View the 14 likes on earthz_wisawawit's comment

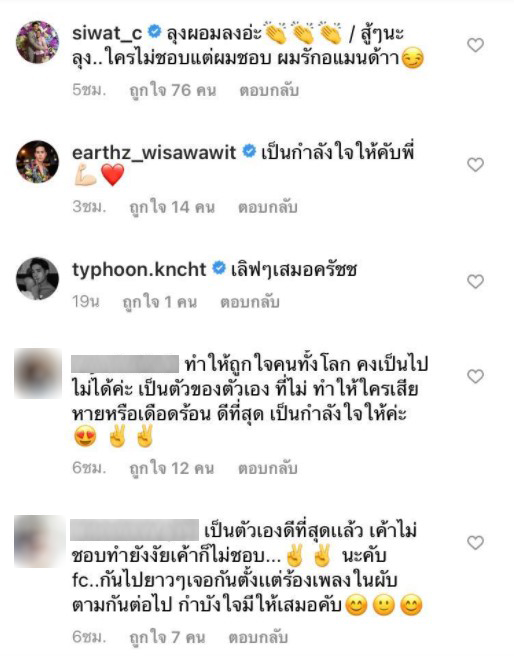(x=172, y=207)
